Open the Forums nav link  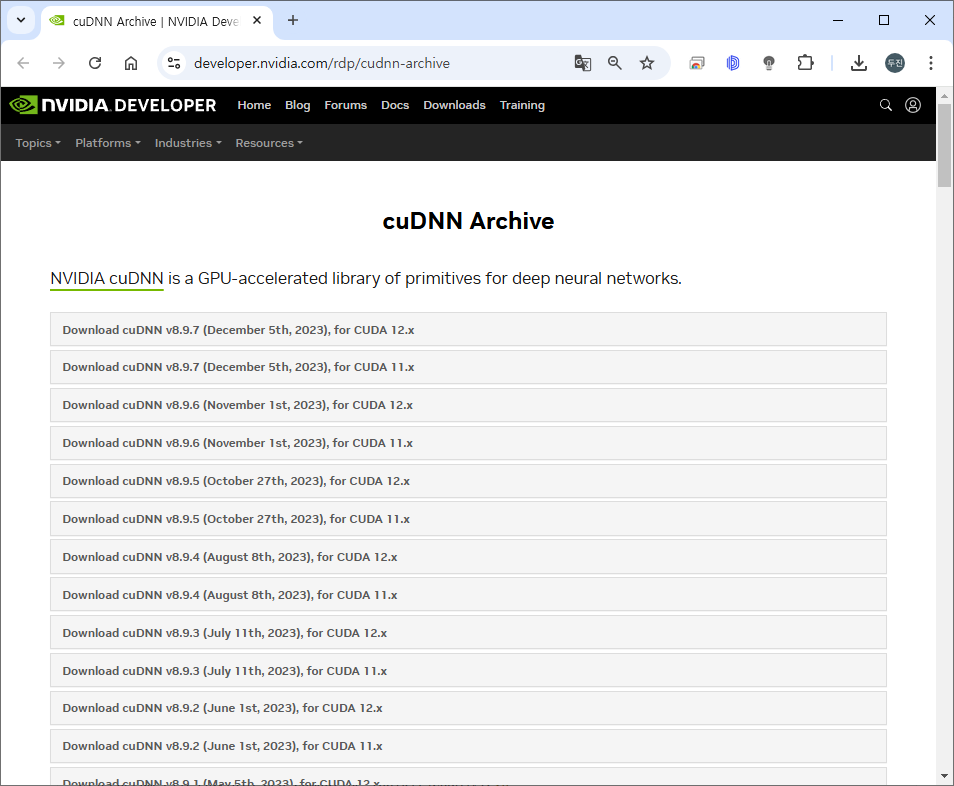click(346, 105)
